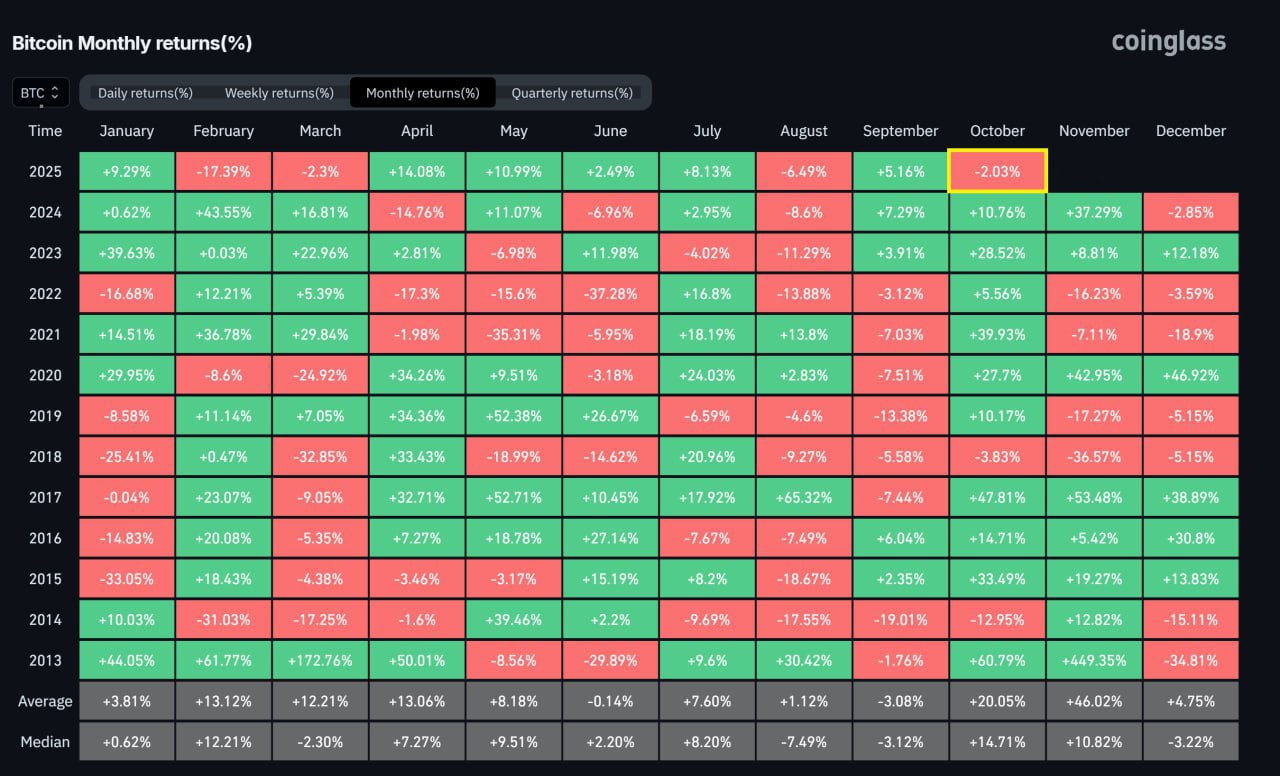
Task: Click the coinglass logo
Action: pos(1168,42)
